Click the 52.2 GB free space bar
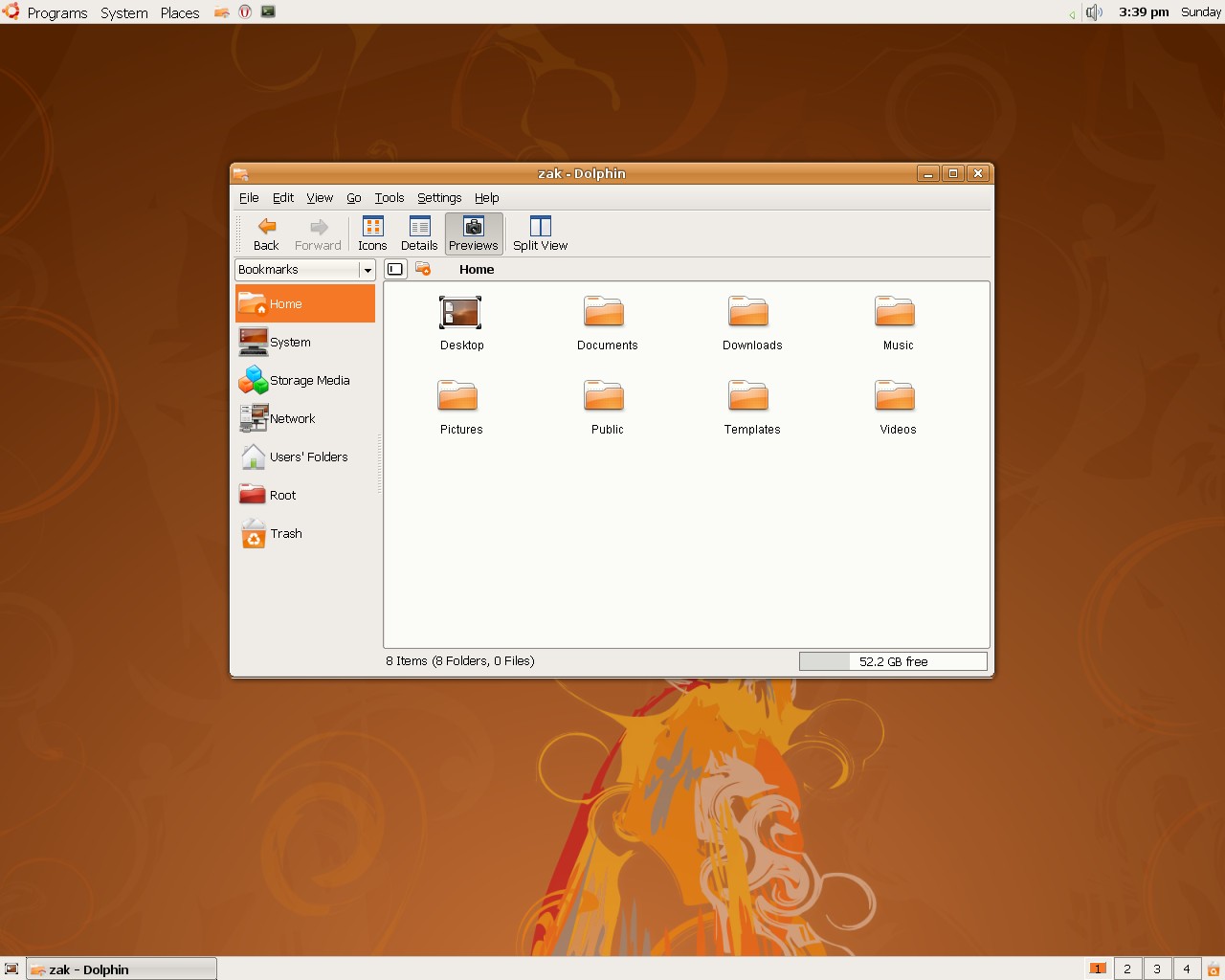The height and width of the screenshot is (980, 1225). click(x=893, y=661)
